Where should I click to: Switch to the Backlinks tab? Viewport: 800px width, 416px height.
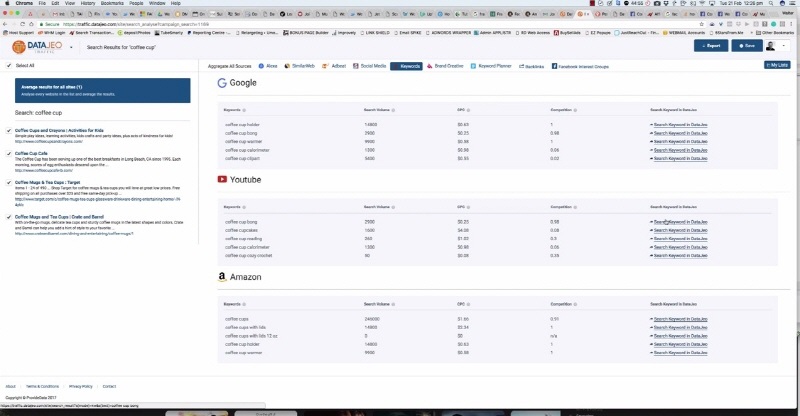tap(531, 66)
